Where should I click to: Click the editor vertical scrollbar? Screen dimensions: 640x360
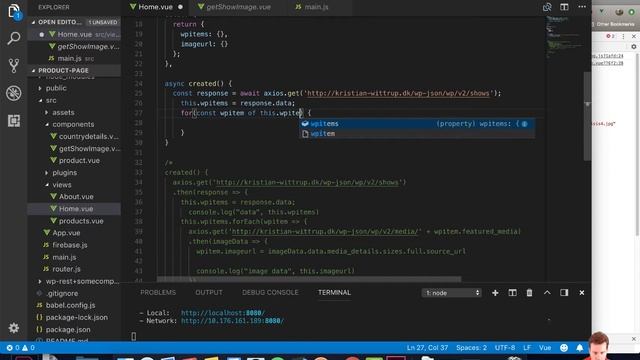pyautogui.click(x=587, y=116)
